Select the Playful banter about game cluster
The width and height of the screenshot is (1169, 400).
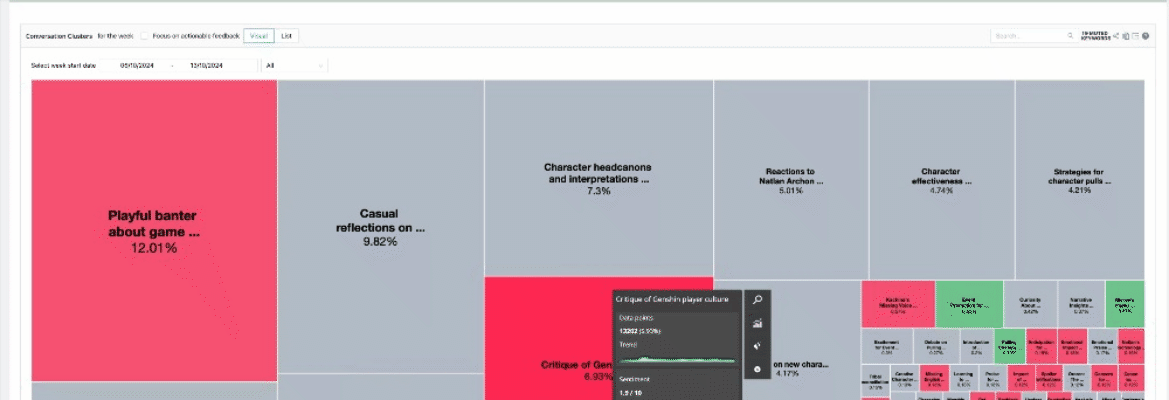click(154, 230)
